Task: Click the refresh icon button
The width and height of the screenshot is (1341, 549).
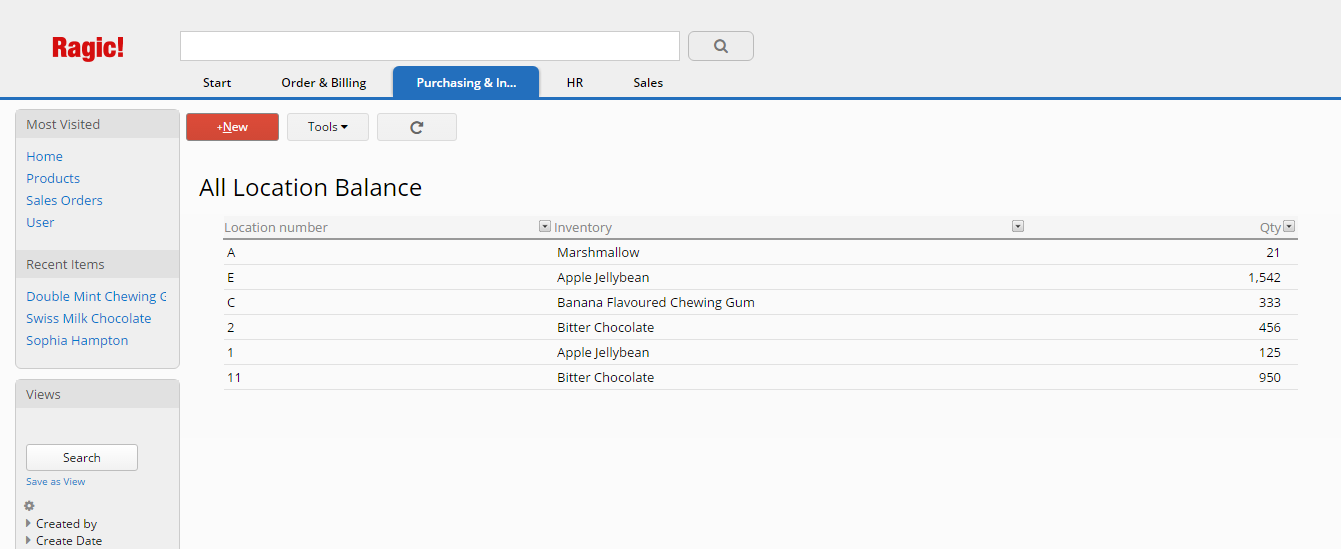Action: 417,127
